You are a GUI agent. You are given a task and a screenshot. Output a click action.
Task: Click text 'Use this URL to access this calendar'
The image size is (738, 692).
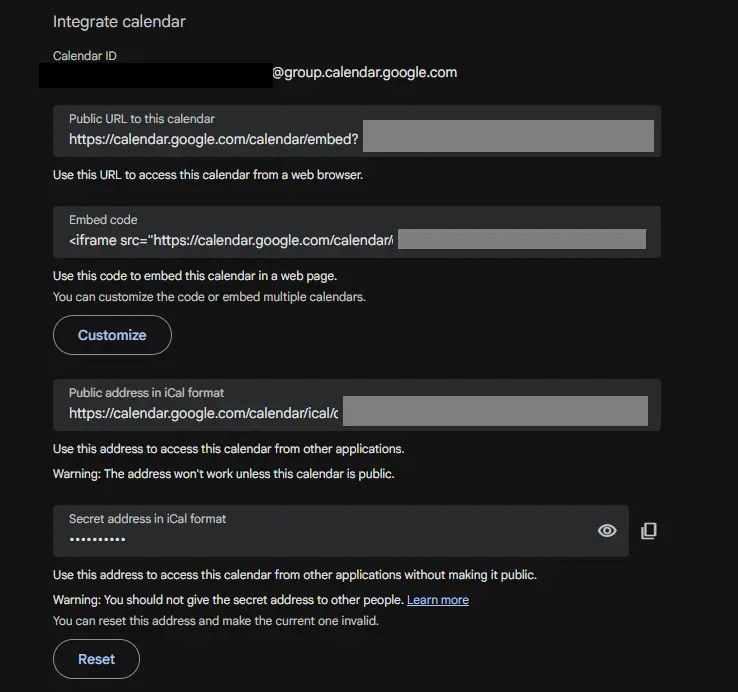pos(152,175)
